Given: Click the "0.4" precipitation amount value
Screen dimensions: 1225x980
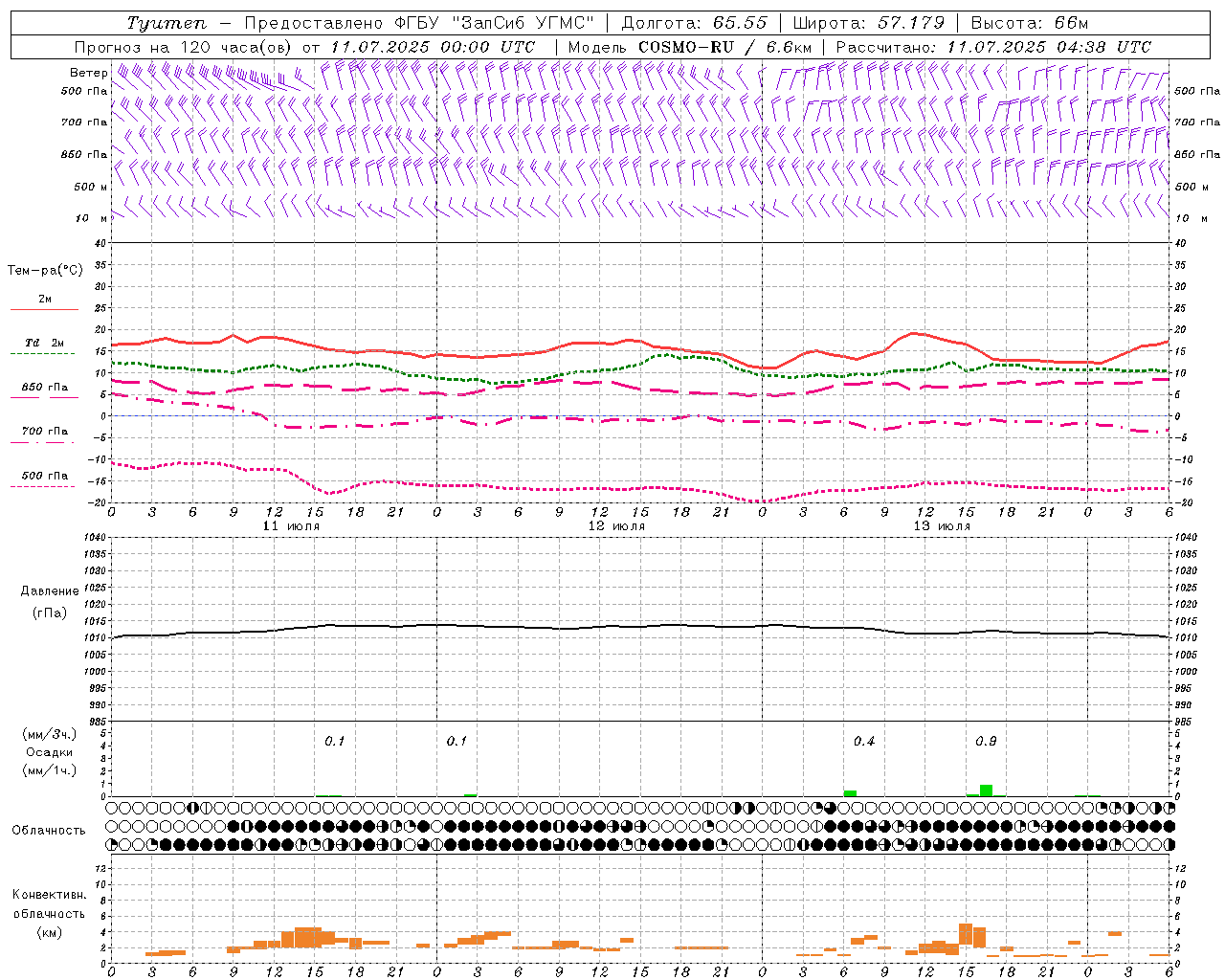Looking at the screenshot, I should coord(863,741).
